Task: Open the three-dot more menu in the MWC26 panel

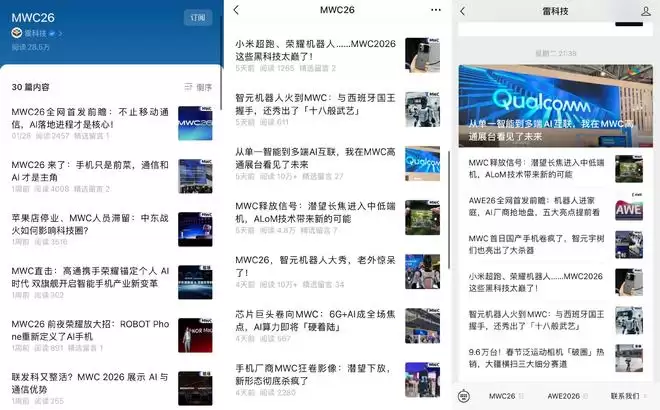Action: [436, 10]
